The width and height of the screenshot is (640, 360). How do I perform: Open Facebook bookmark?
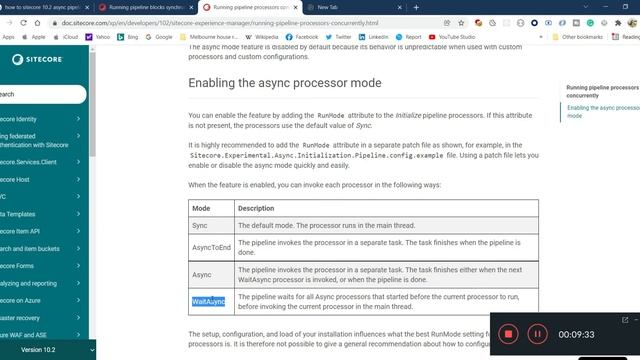[x=302, y=37]
